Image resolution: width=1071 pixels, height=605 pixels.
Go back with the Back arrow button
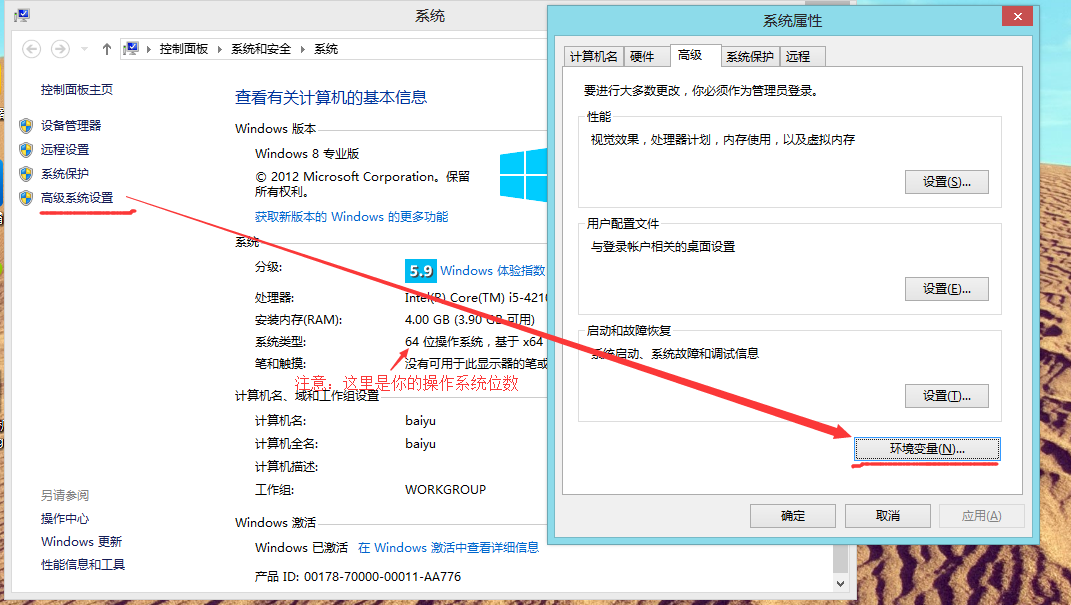pos(31,49)
